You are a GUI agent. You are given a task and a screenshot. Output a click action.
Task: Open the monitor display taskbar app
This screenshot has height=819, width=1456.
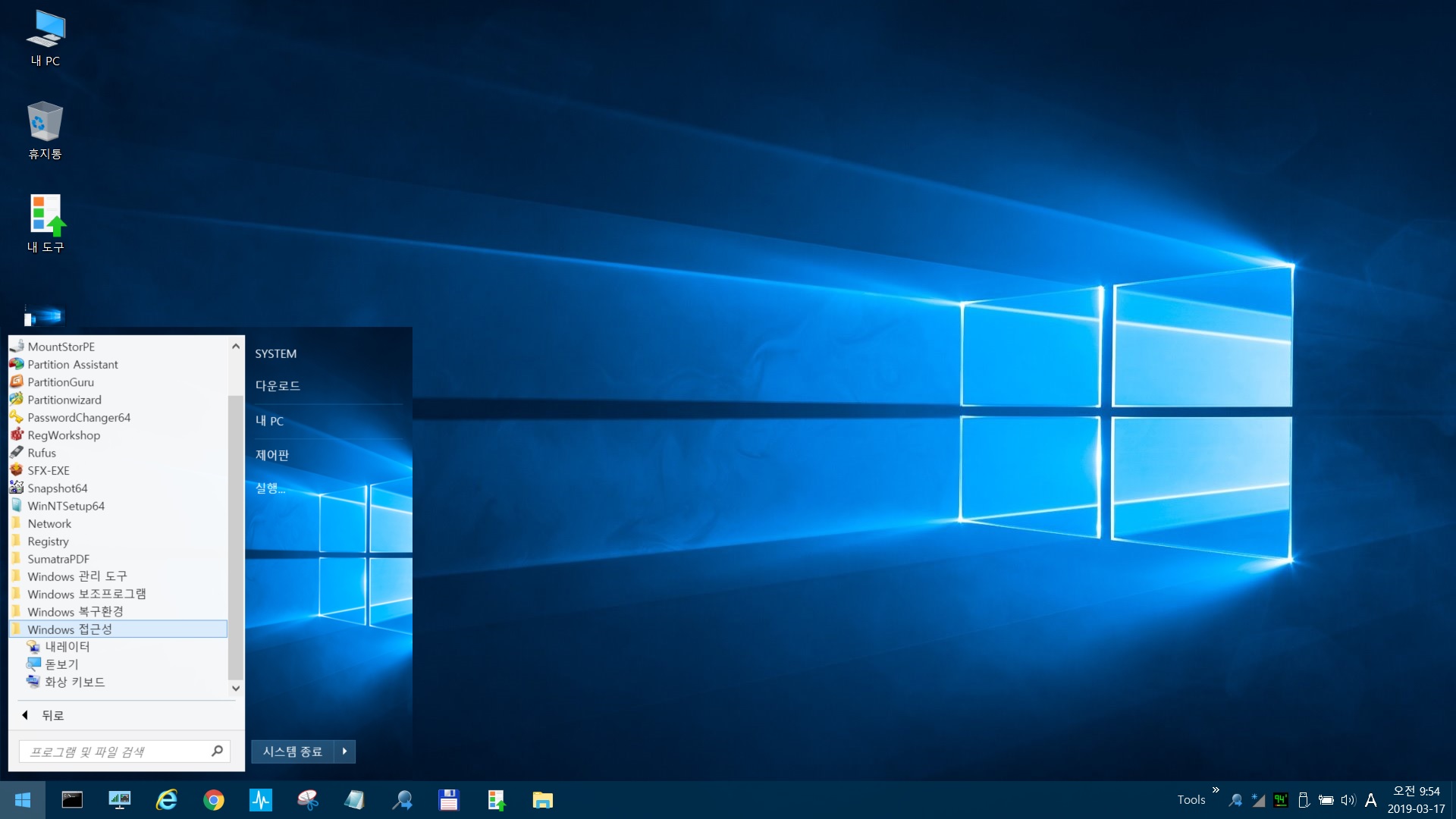(120, 800)
